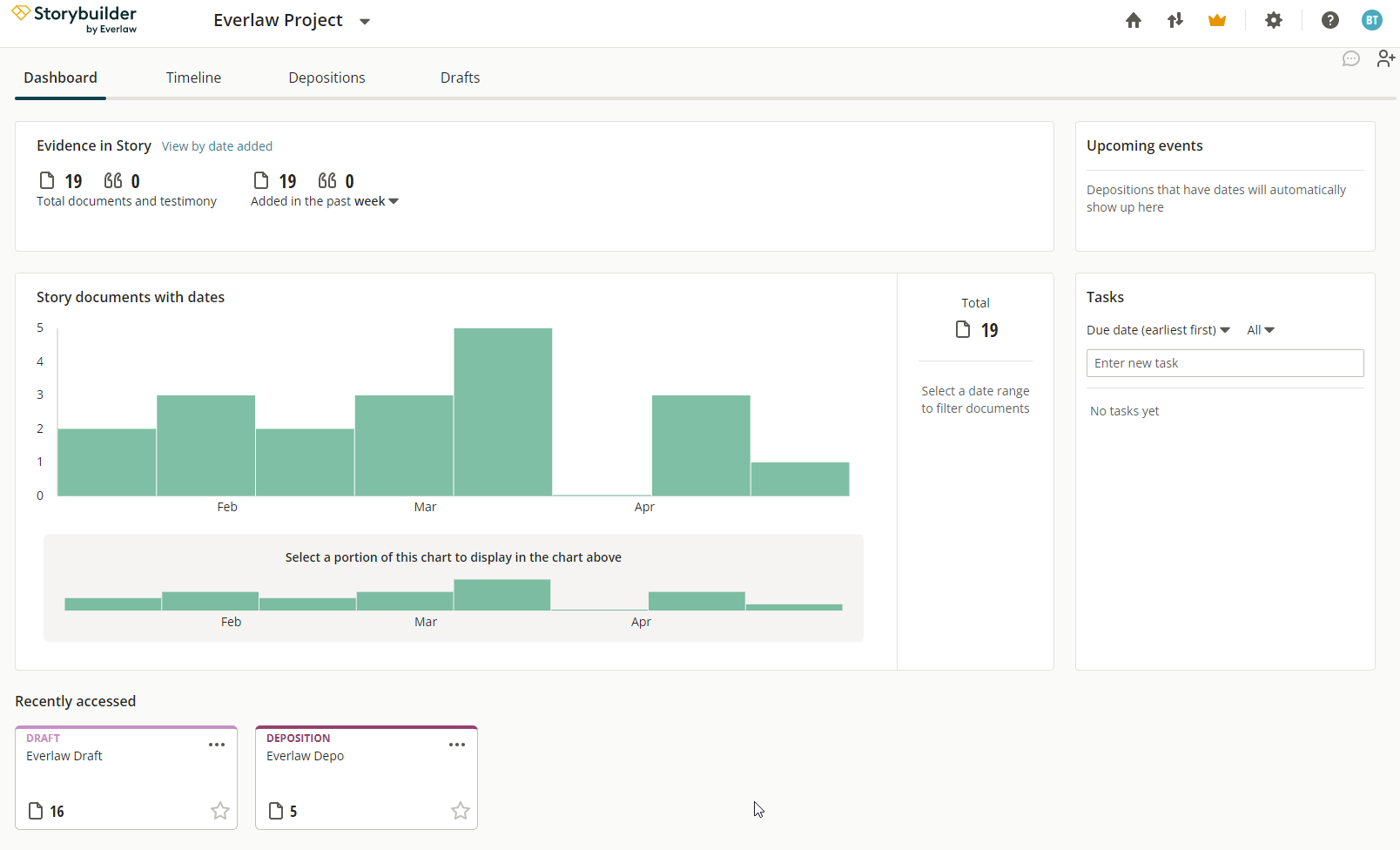Star the Everlaw Depo card
1400x850 pixels.
[x=461, y=811]
